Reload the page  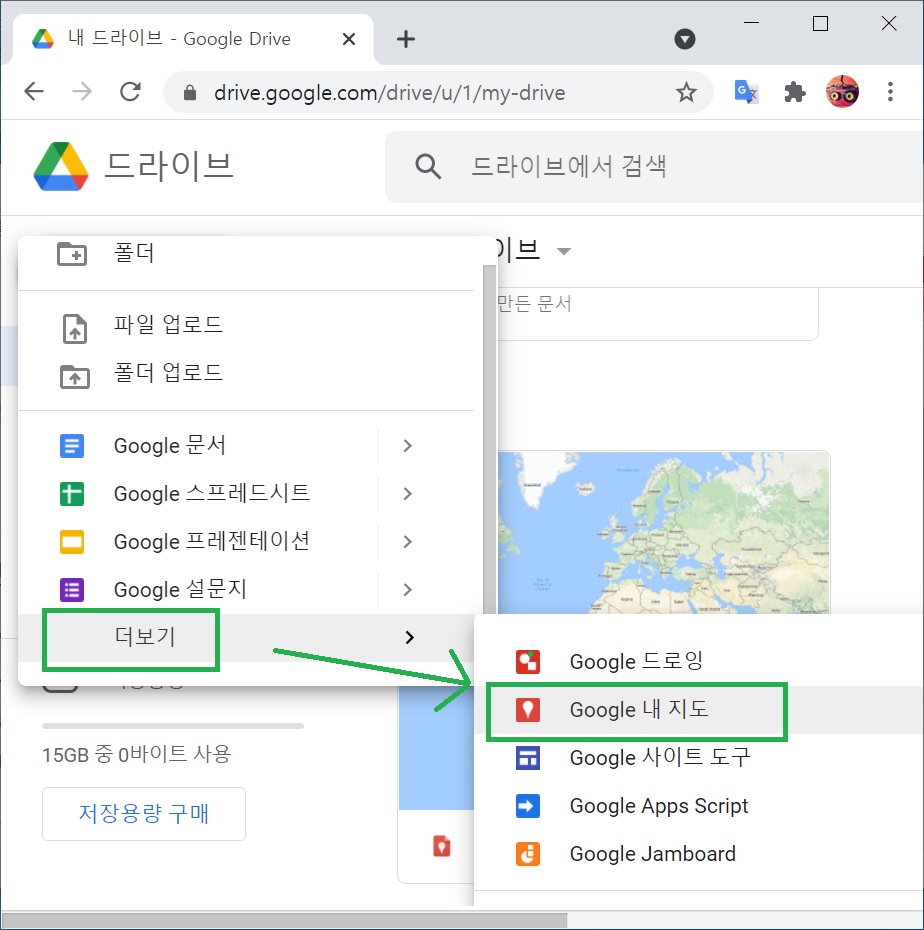(130, 92)
